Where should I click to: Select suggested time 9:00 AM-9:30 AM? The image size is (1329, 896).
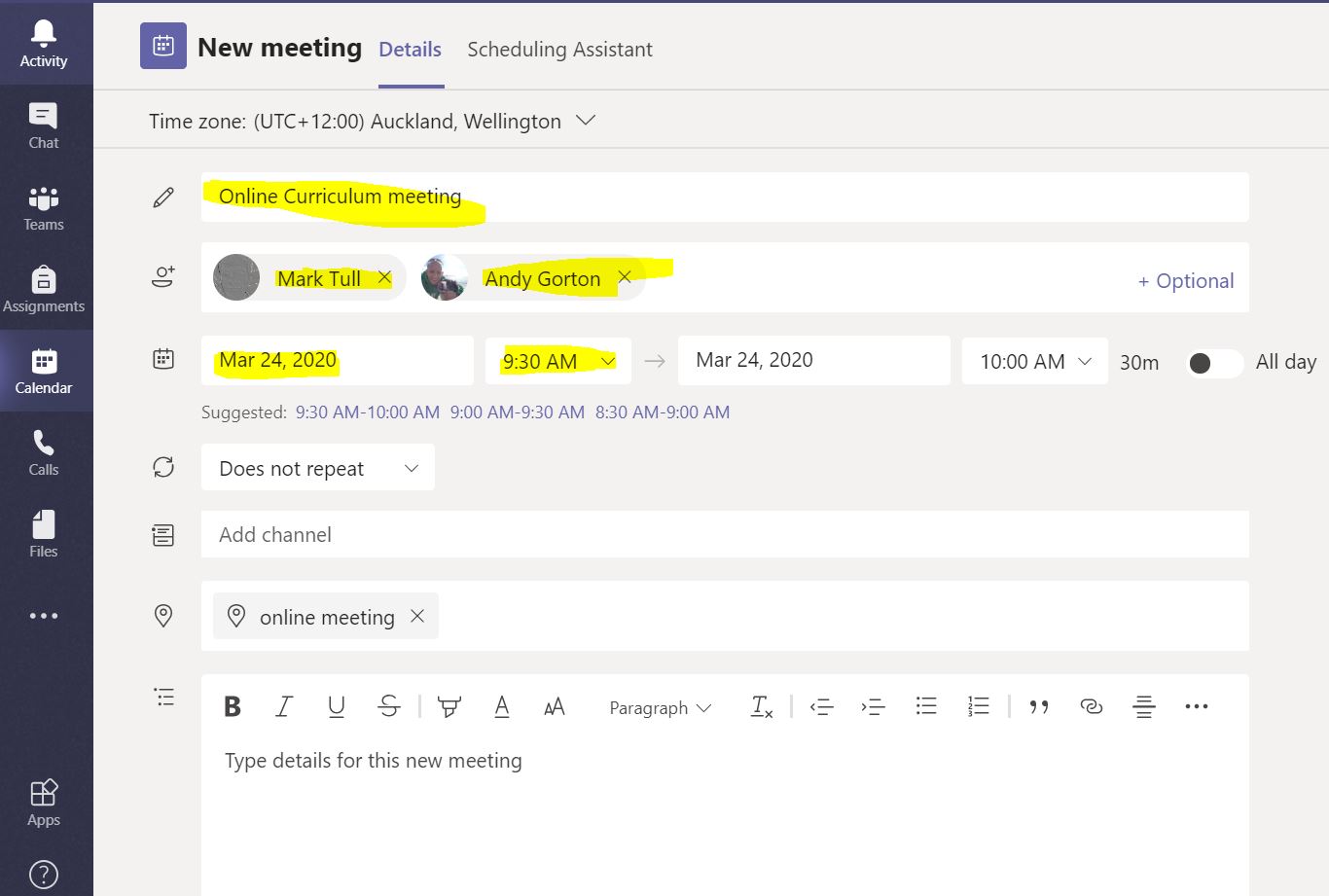coord(511,412)
